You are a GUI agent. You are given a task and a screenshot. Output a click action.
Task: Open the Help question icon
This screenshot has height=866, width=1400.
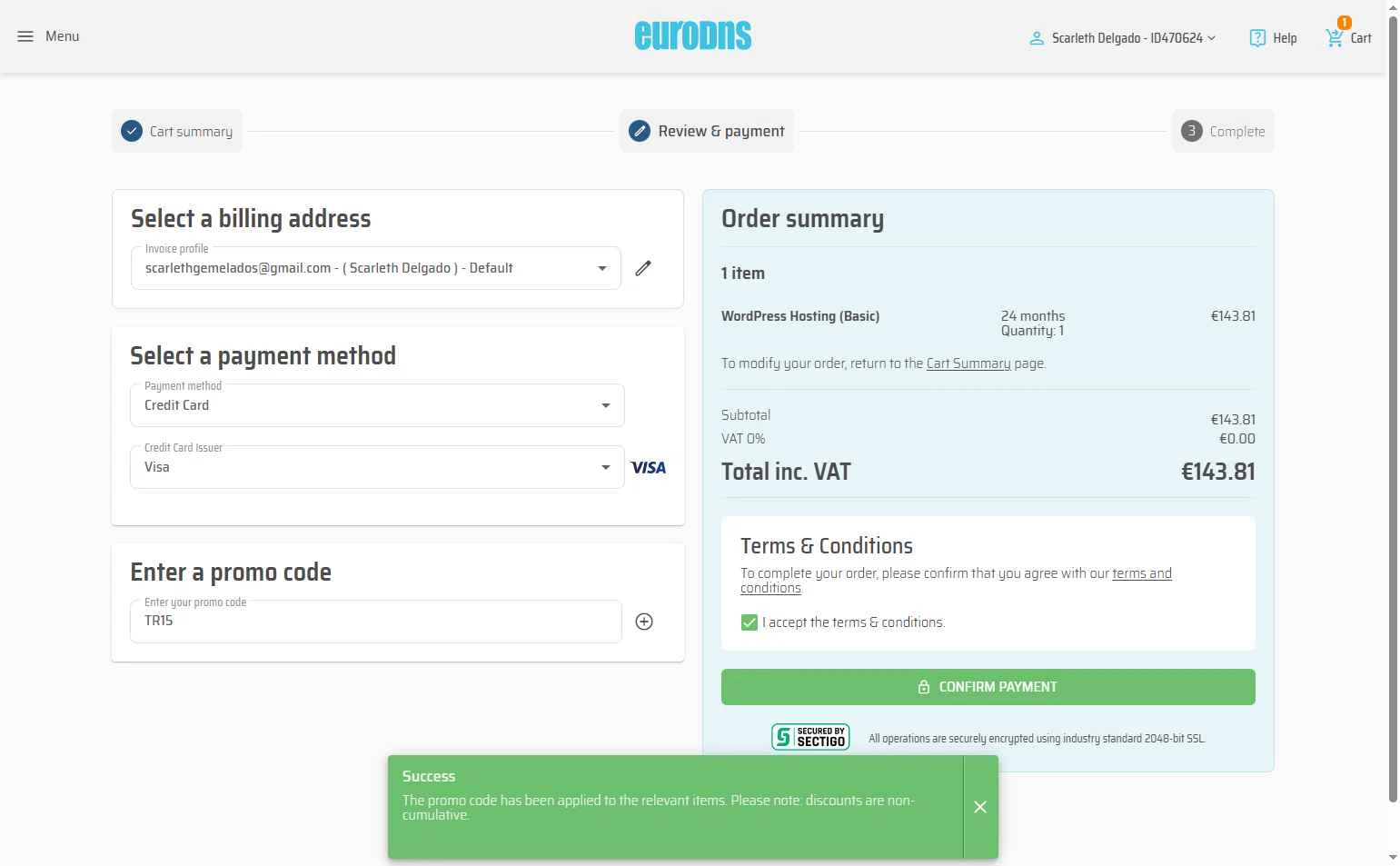pyautogui.click(x=1257, y=38)
